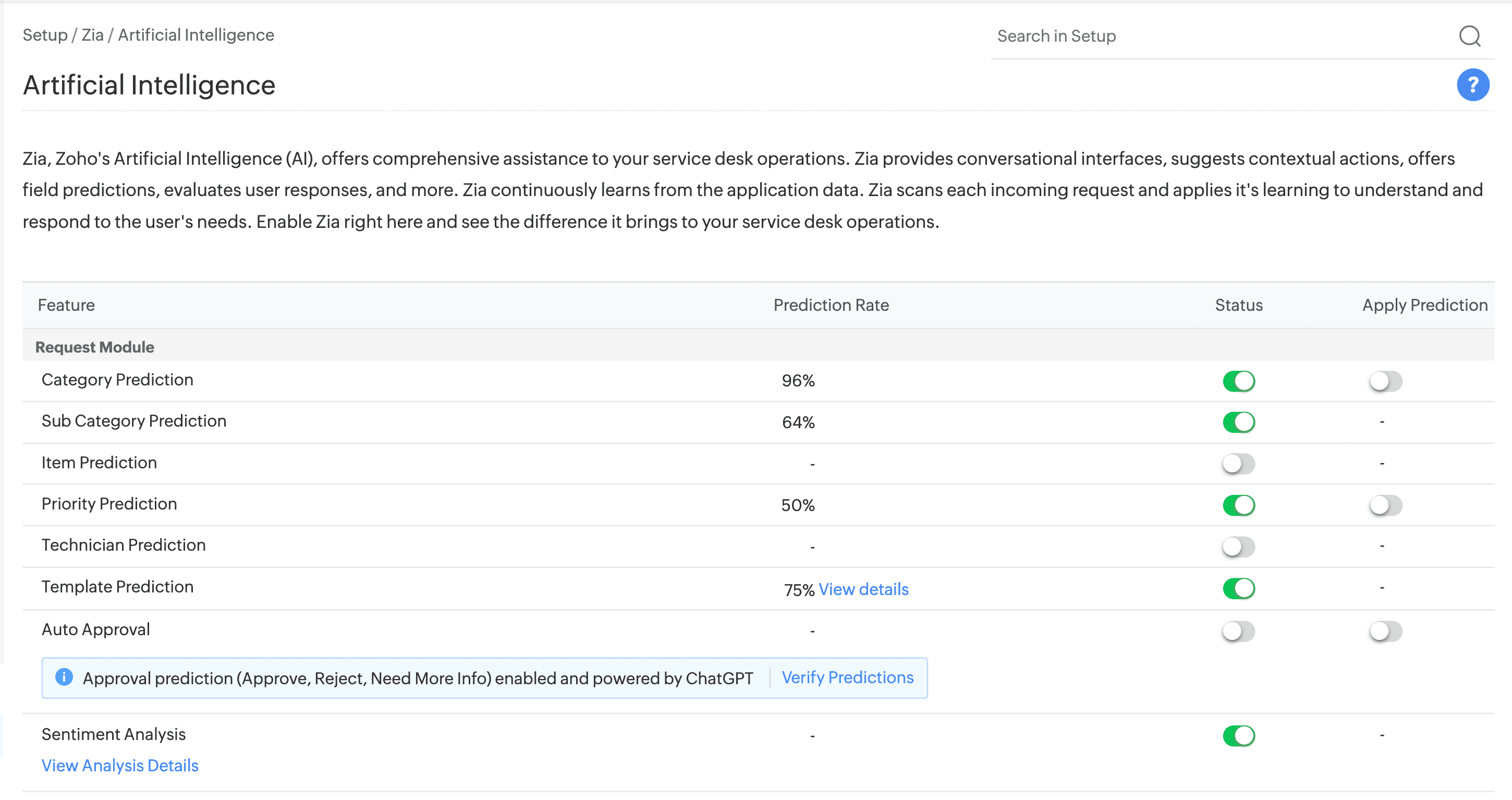Screen dimensions: 1512x800
Task: Disable Category Prediction status toggle
Action: [1238, 381]
